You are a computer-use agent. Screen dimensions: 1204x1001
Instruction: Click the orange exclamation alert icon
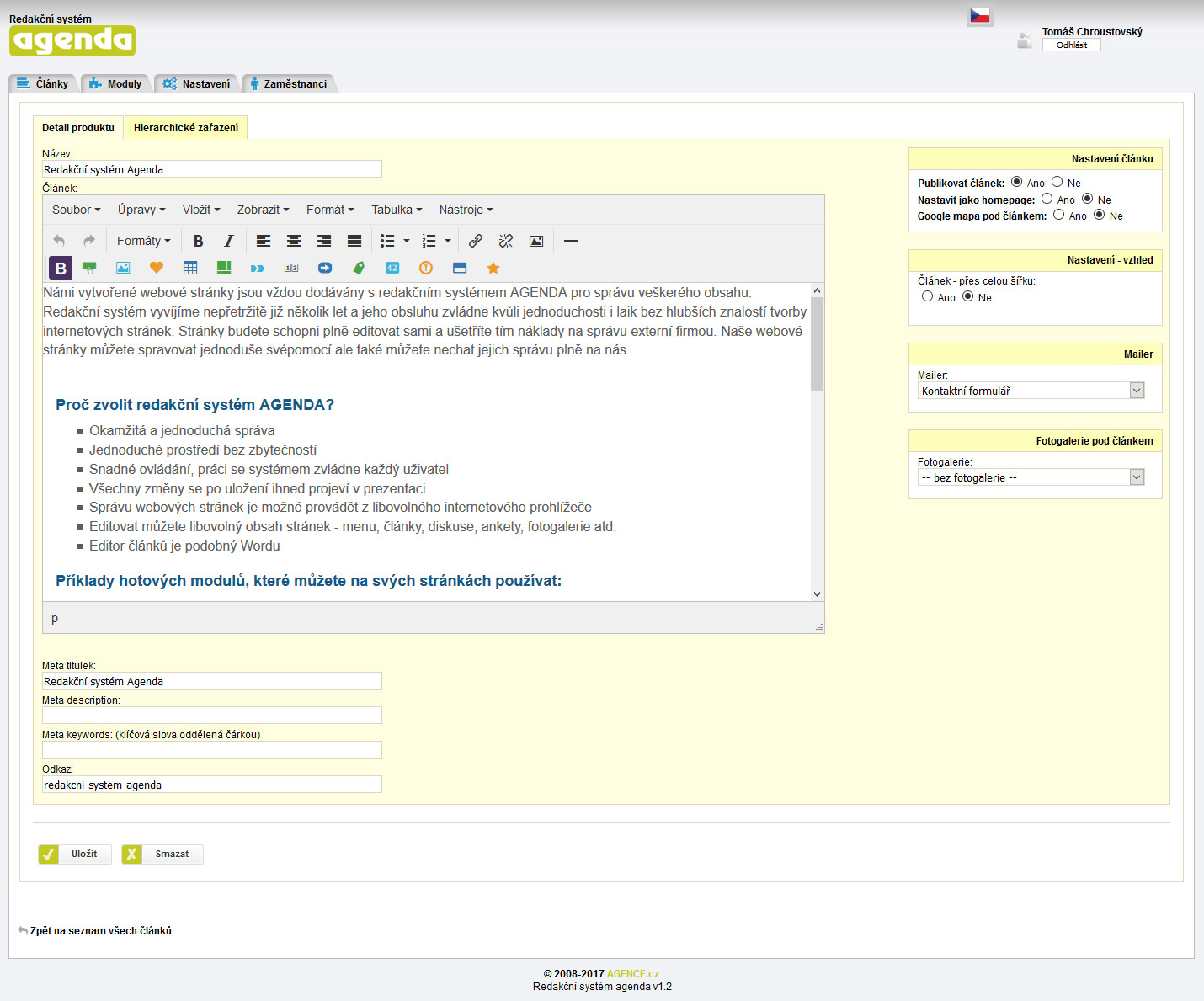(x=426, y=268)
